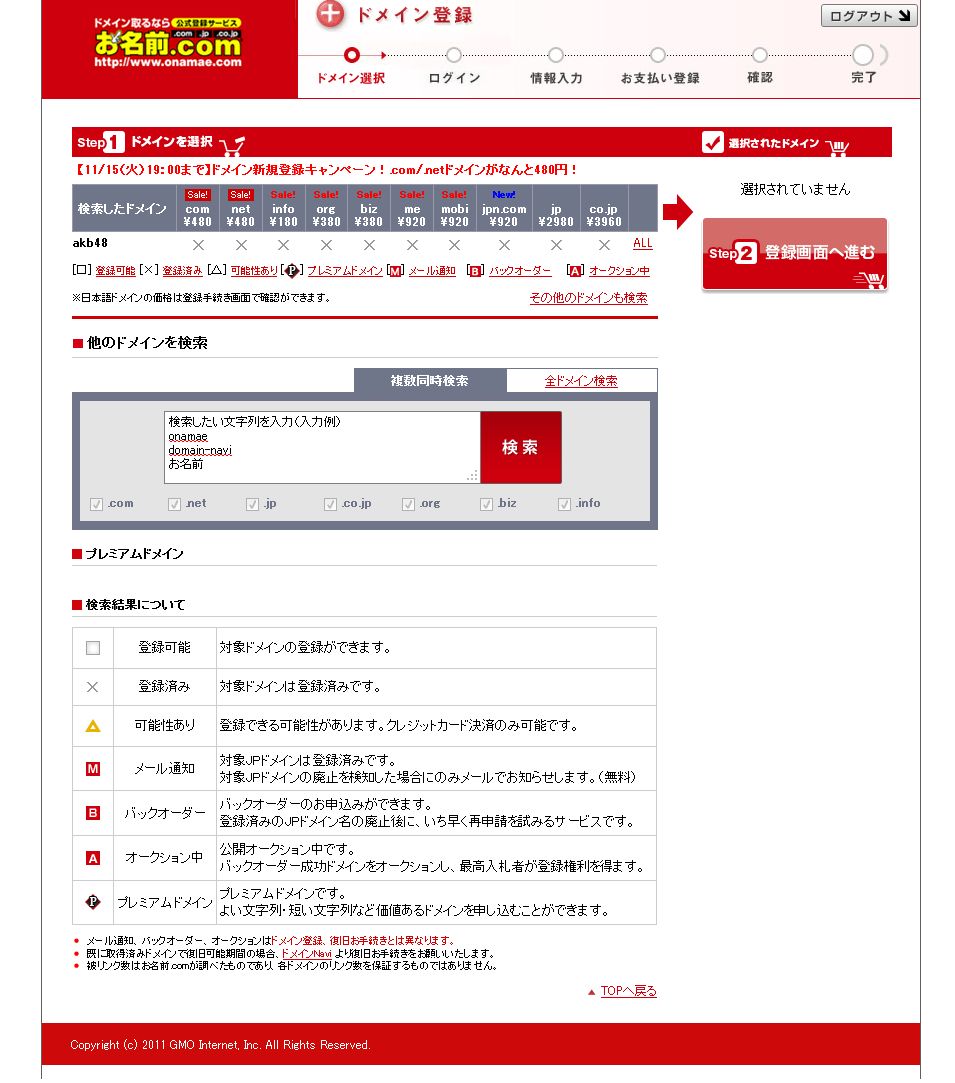
Task: Click the X mark under me column
Action: tap(412, 245)
